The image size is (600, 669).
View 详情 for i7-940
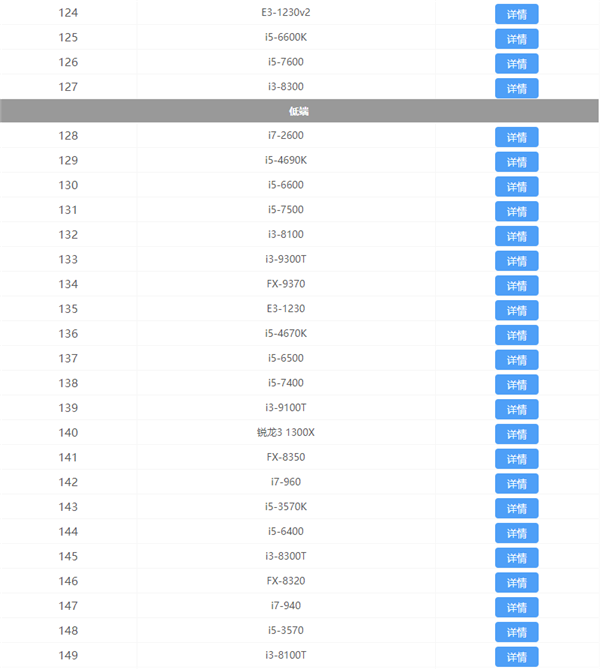[516, 607]
